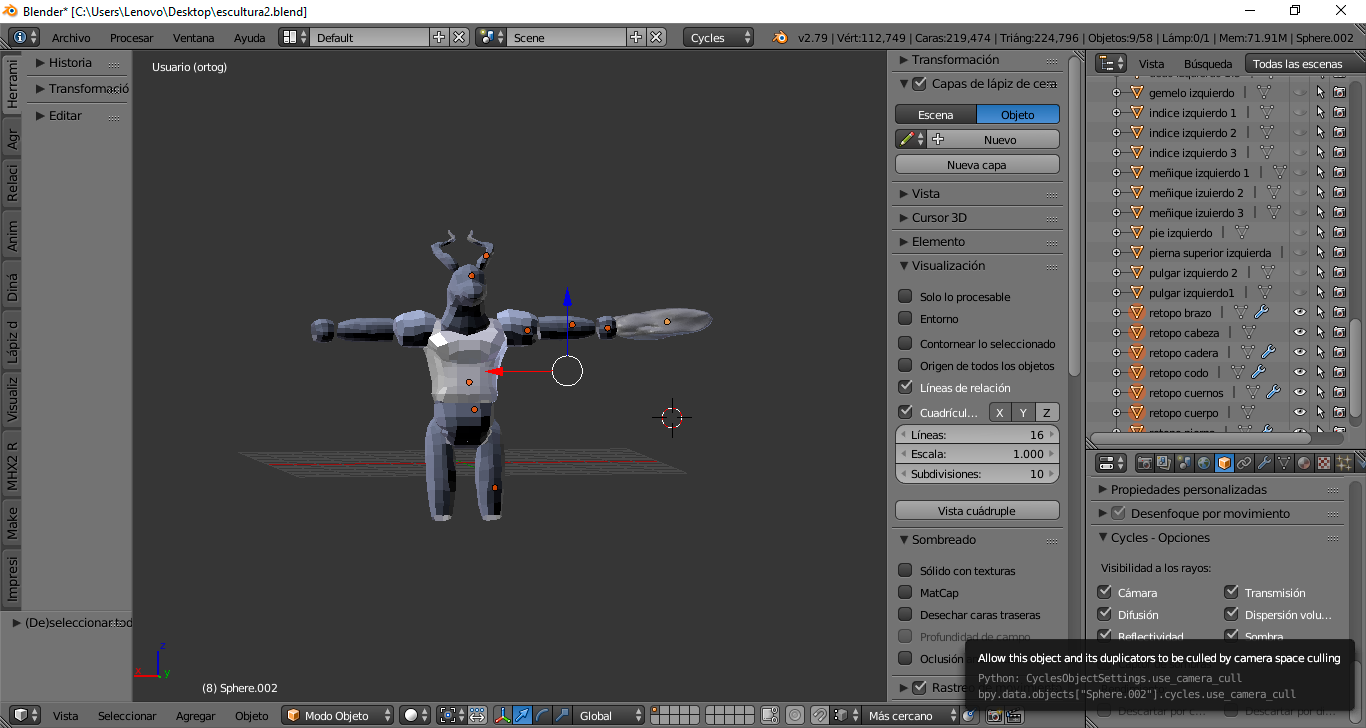Toggle the 3D manipulator translate arrow icon
Screen dimensions: 1366x728
[x=522, y=716]
